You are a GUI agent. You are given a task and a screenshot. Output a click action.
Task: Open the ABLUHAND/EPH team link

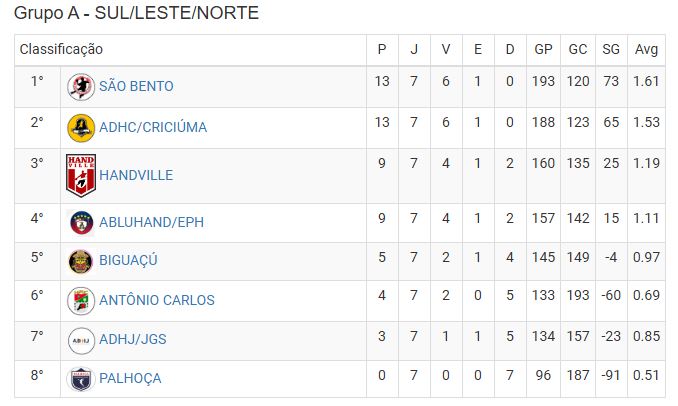[x=151, y=222]
